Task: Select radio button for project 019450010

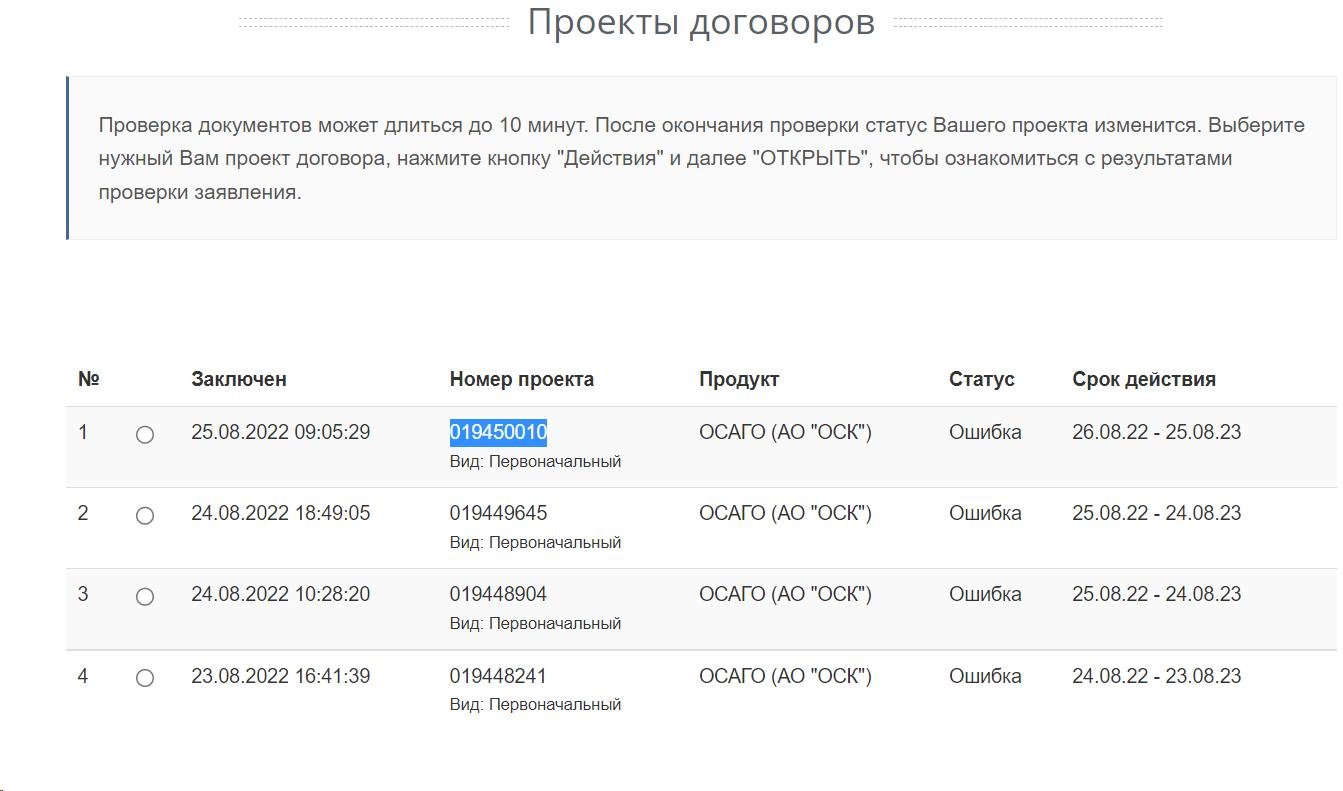Action: (145, 435)
